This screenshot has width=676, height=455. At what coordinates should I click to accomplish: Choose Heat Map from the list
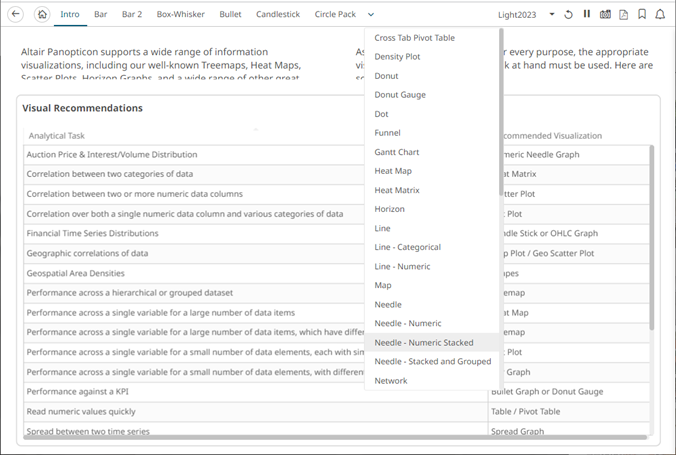click(391, 171)
